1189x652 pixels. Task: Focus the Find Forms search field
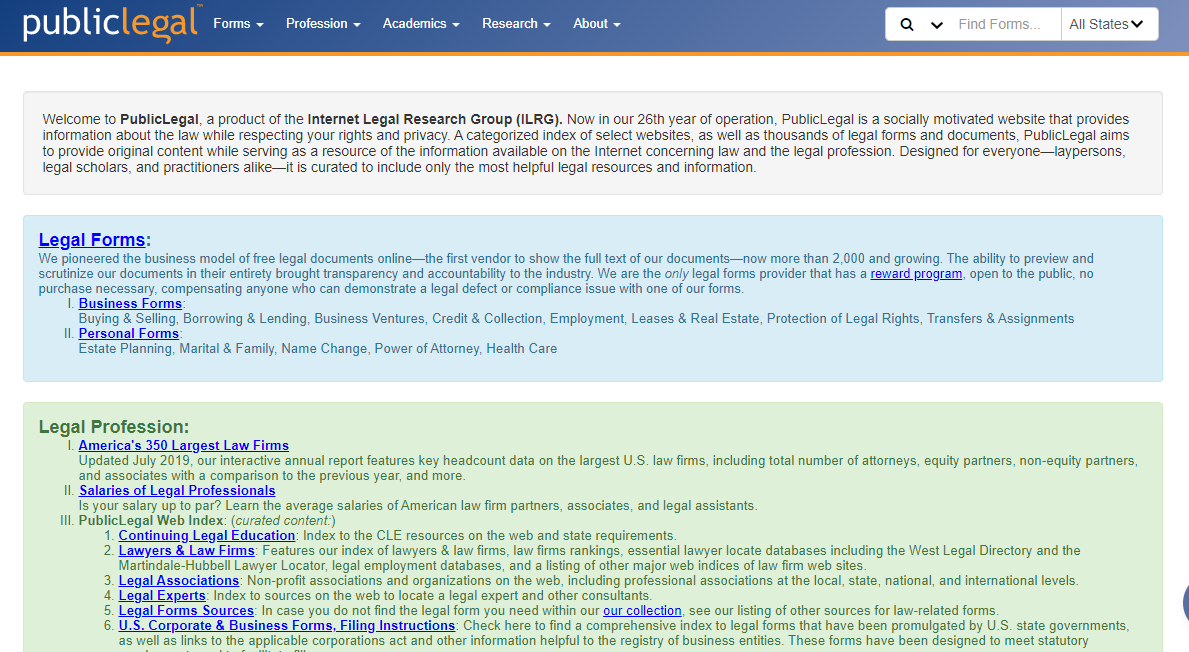pos(1005,24)
